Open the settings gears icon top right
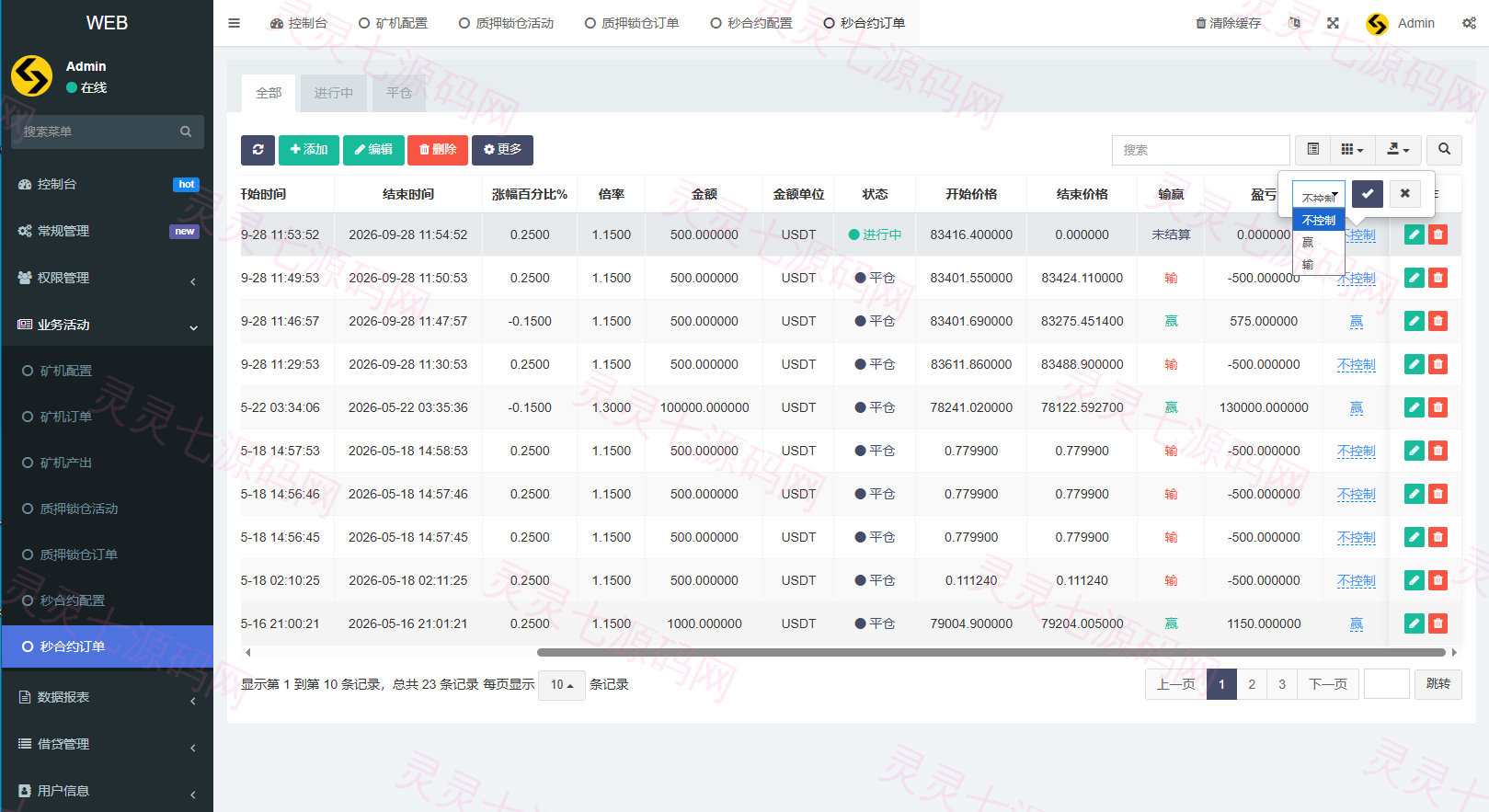The height and width of the screenshot is (812, 1489). tap(1469, 23)
